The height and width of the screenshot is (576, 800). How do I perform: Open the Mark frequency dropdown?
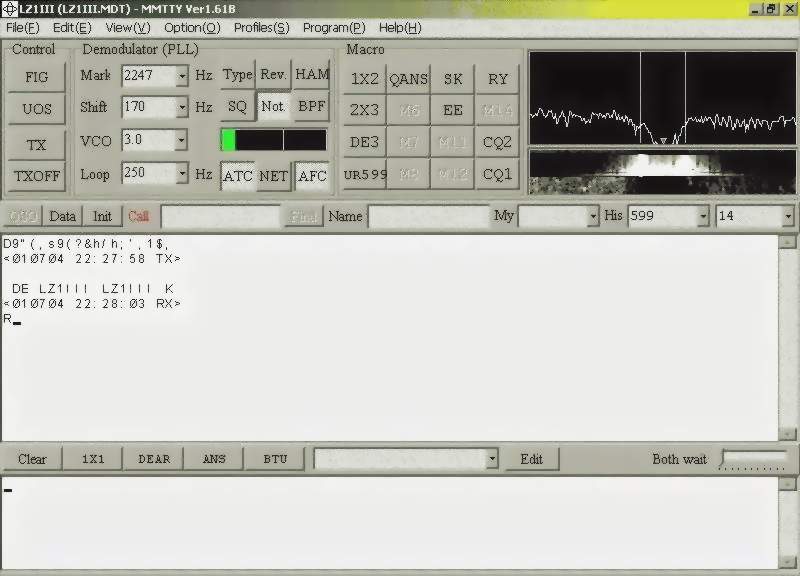tap(182, 76)
